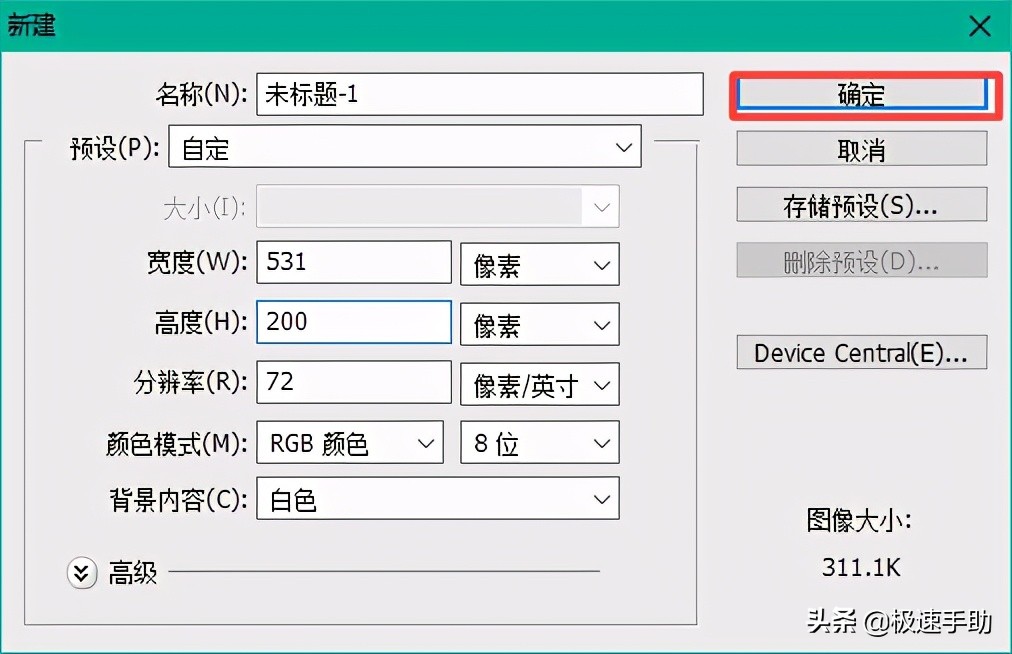Click the double-chevron icon beside 高级
Image resolution: width=1012 pixels, height=654 pixels.
(81, 573)
